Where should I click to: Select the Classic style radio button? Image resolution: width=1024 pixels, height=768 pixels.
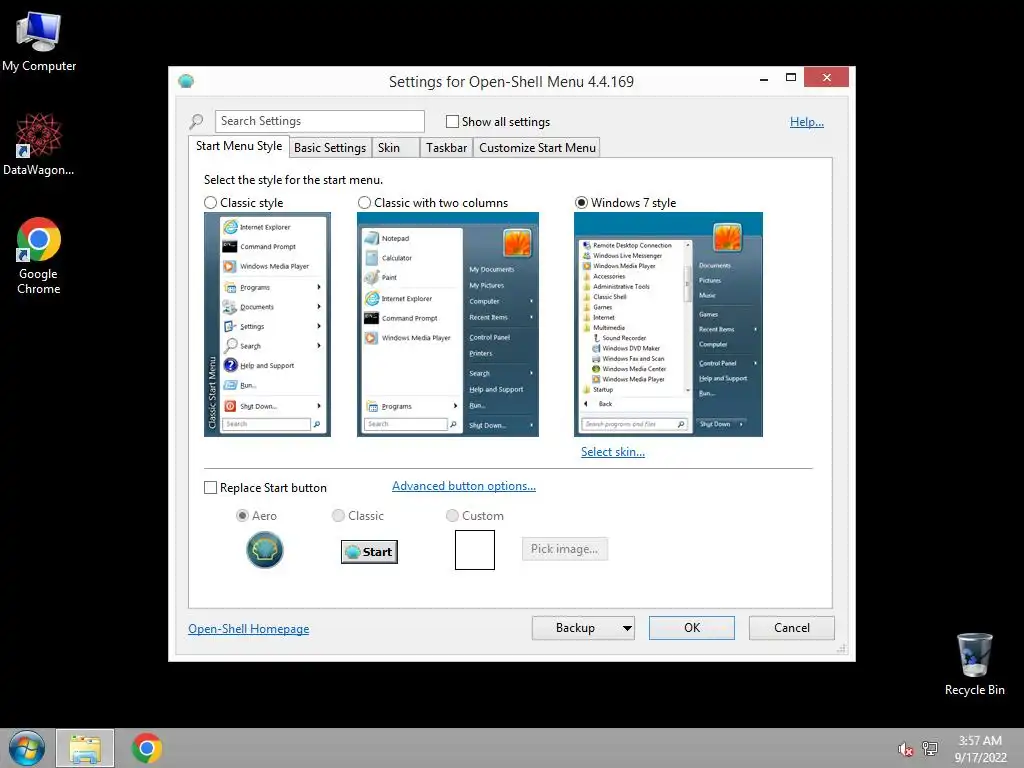210,203
